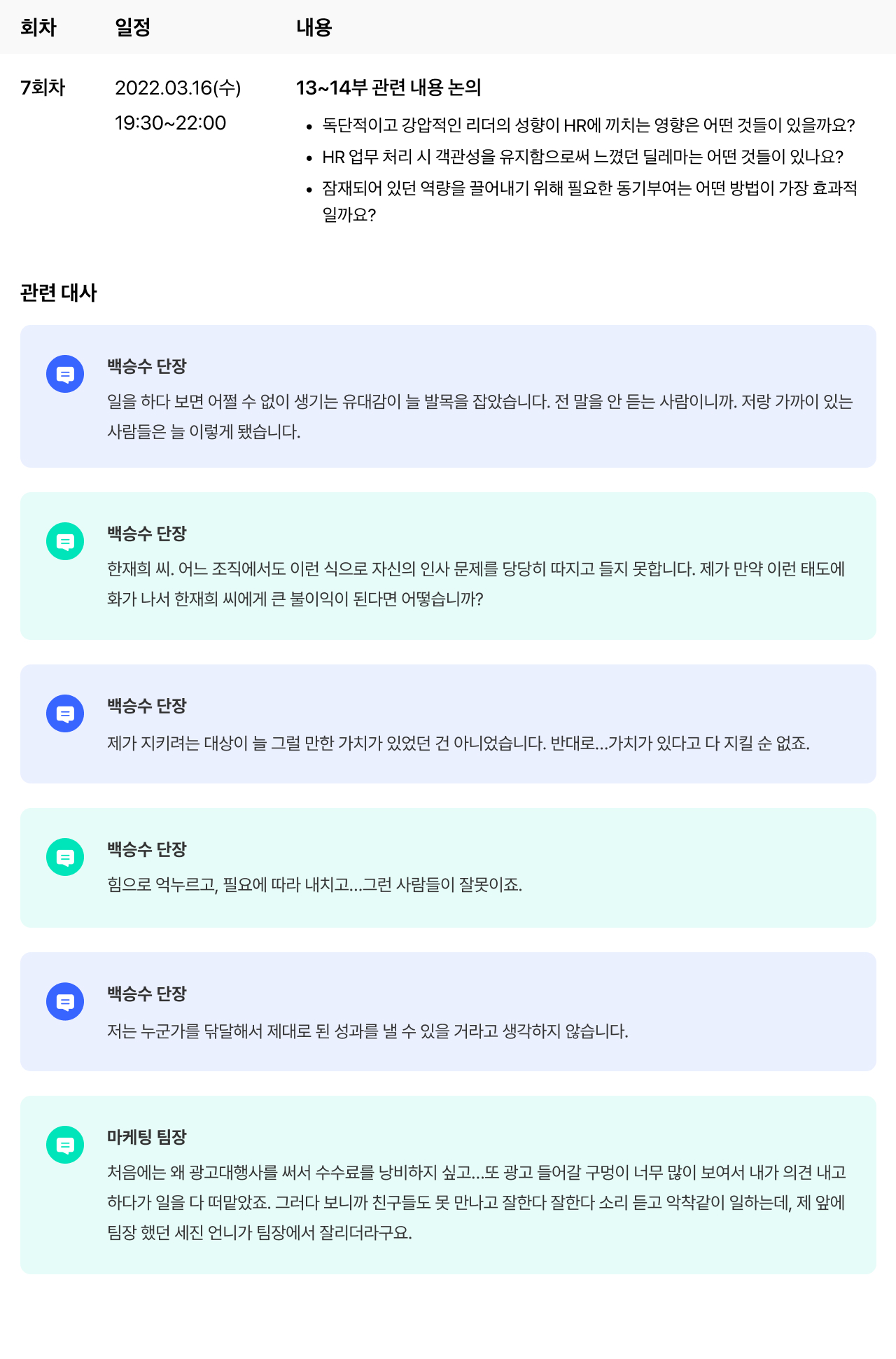The height and width of the screenshot is (1359, 896).
Task: Click the 잠재되어 있던 역량 question
Action: 589,188
